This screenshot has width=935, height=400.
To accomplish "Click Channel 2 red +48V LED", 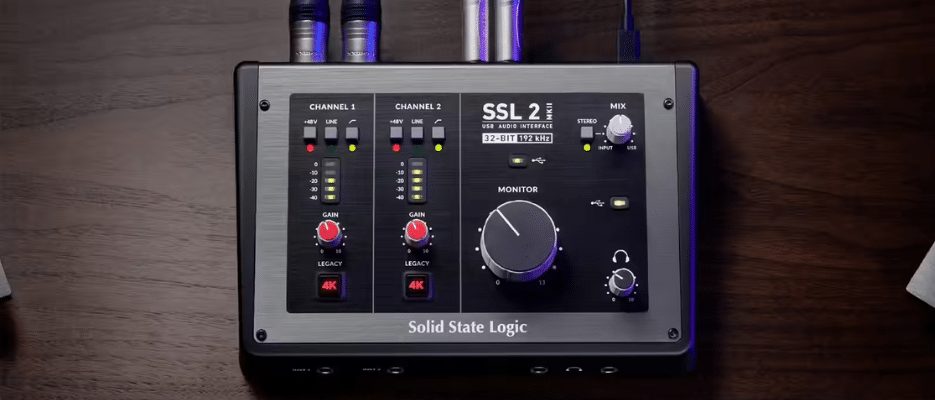I will [396, 147].
